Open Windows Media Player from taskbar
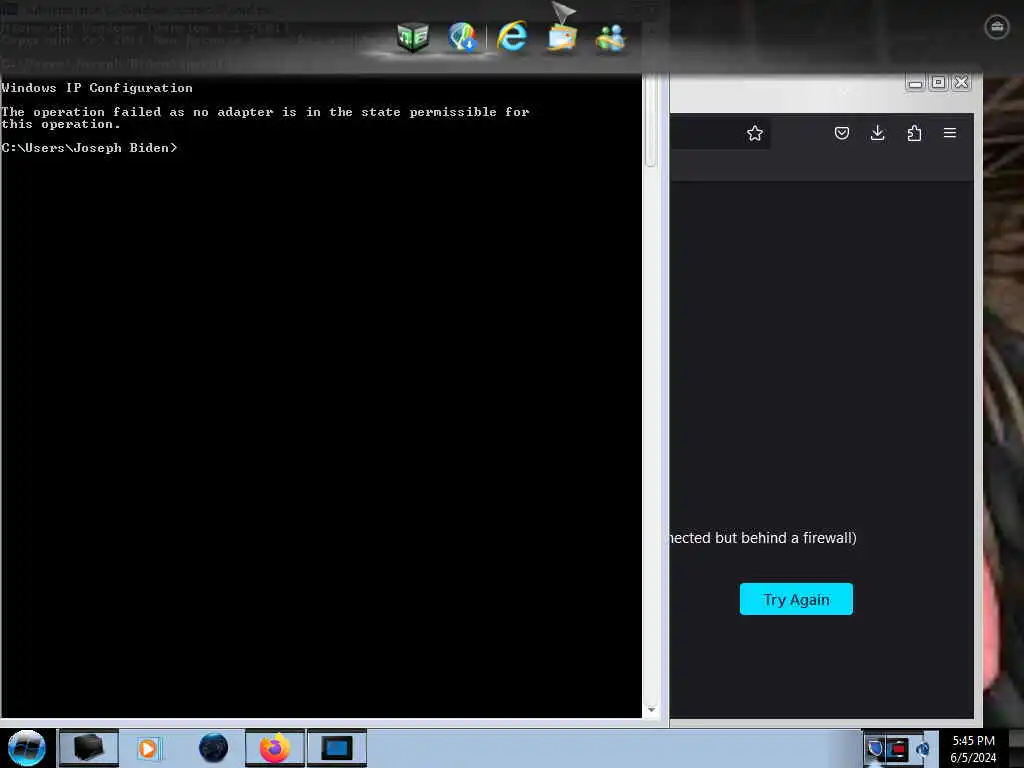Viewport: 1024px width, 768px height. click(148, 748)
